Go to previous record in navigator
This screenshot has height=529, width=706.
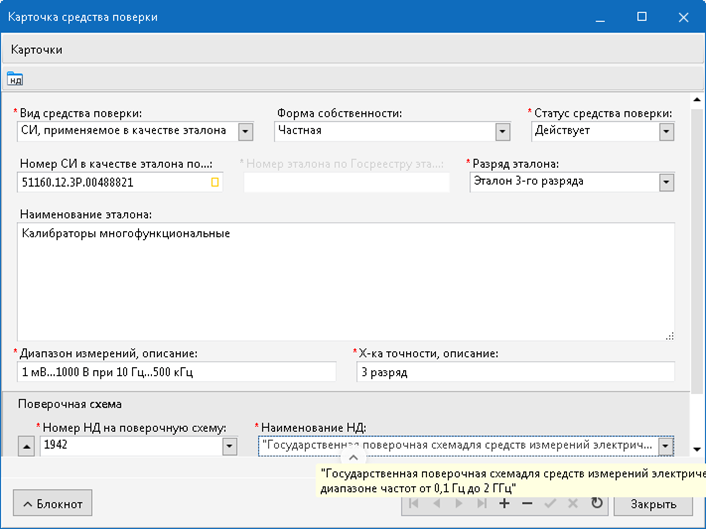(436, 503)
